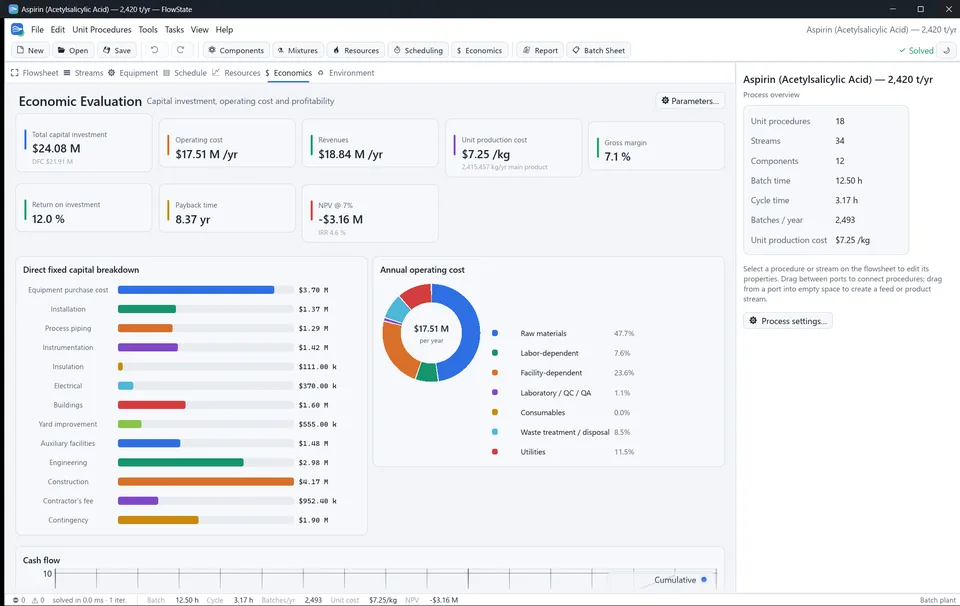This screenshot has width=960, height=606.
Task: Switch to the Schedule tab
Action: click(185, 73)
